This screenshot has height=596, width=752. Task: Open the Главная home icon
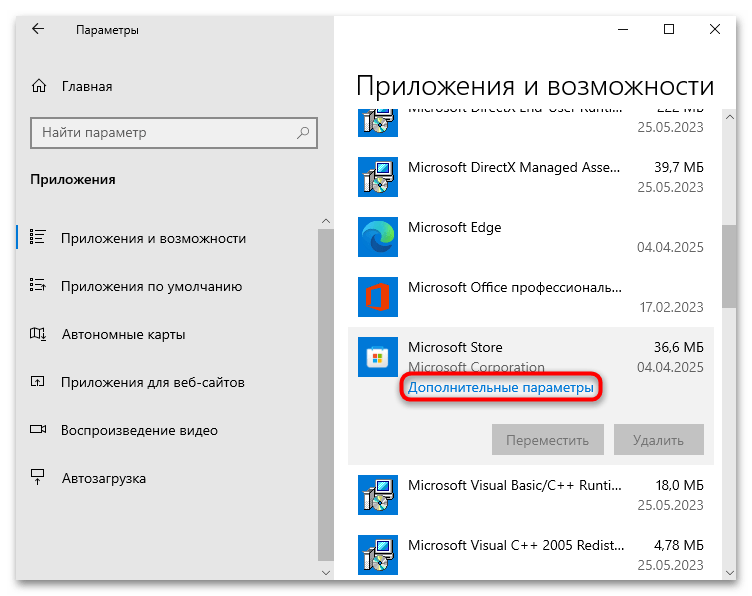pyautogui.click(x=39, y=86)
